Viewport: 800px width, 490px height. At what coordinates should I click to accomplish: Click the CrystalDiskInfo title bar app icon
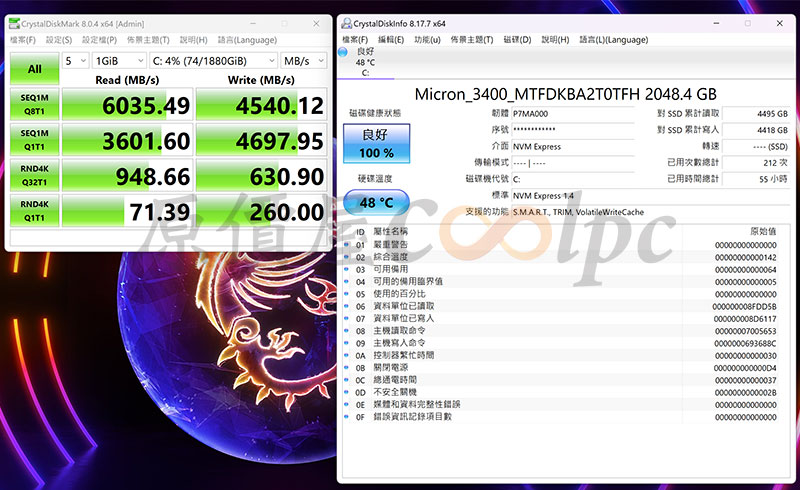(346, 23)
